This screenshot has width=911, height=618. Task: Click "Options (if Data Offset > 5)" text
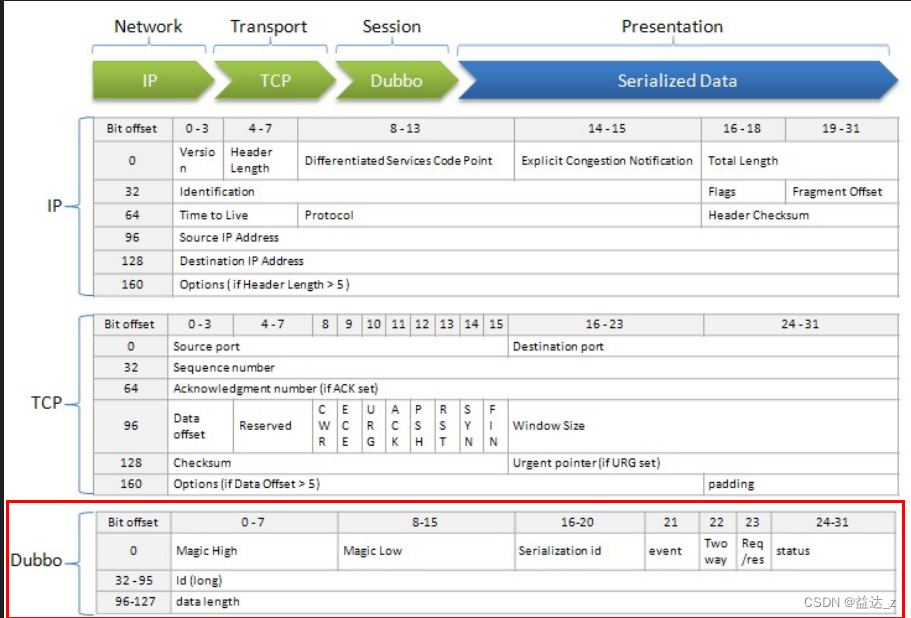click(x=246, y=484)
